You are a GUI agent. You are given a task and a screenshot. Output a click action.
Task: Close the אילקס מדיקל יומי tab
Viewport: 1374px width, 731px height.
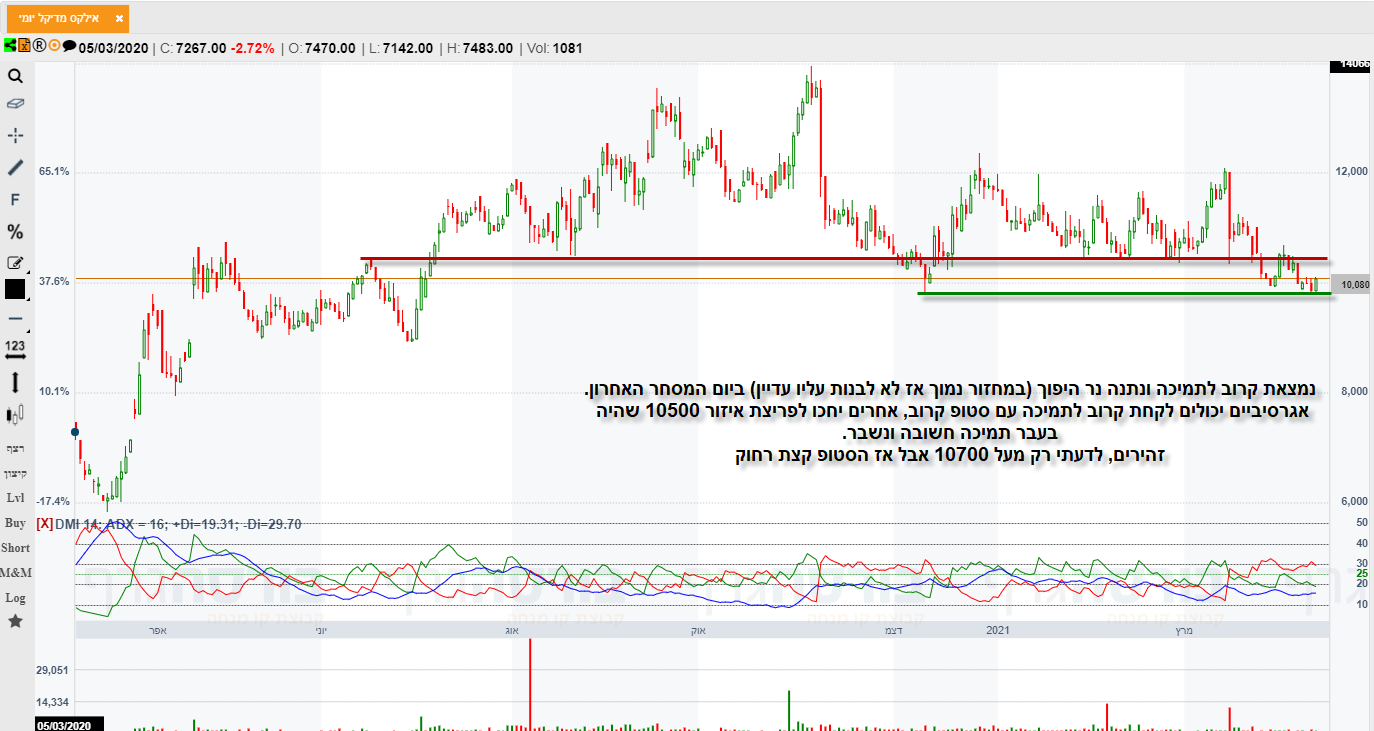pos(119,19)
